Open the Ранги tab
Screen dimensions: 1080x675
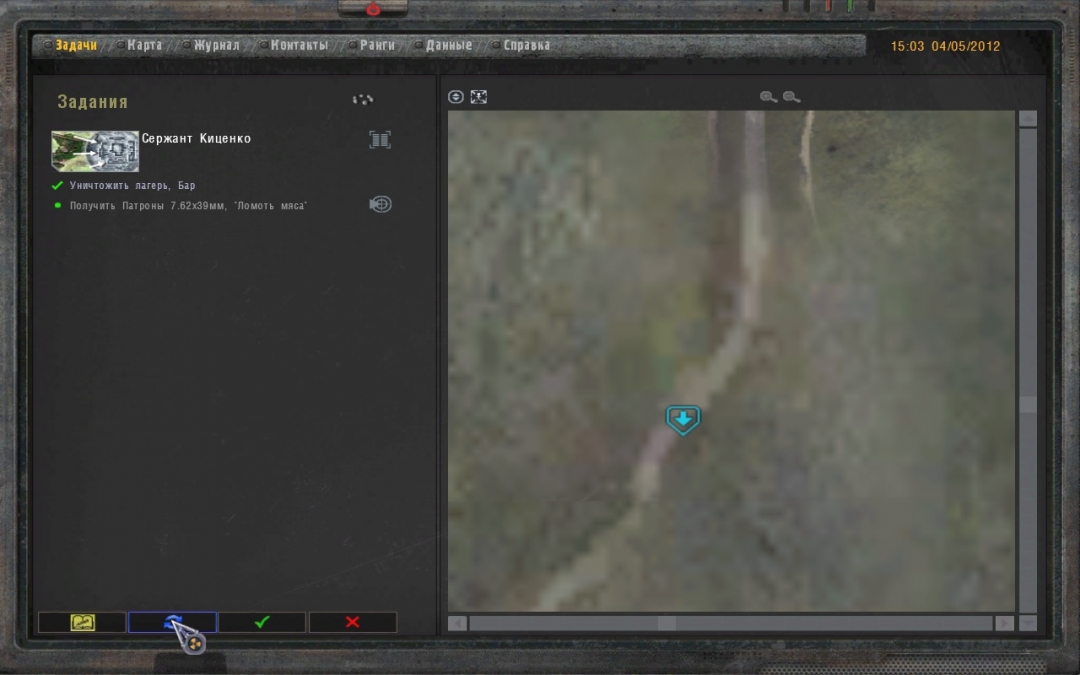[377, 45]
